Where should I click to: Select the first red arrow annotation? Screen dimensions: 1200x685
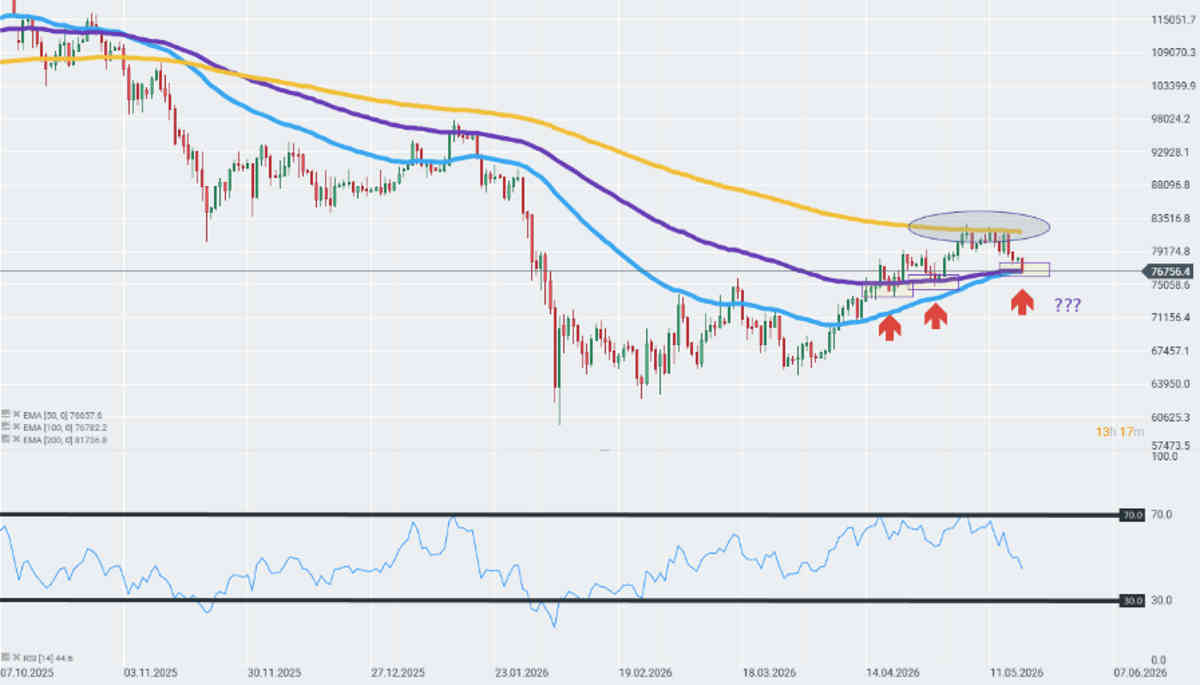pyautogui.click(x=888, y=328)
